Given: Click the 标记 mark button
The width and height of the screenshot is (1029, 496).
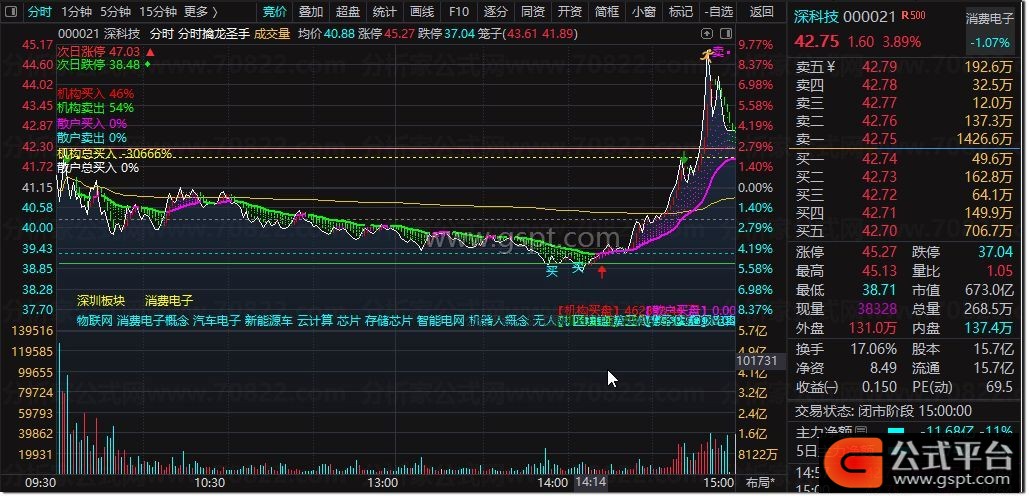Looking at the screenshot, I should 681,12.
